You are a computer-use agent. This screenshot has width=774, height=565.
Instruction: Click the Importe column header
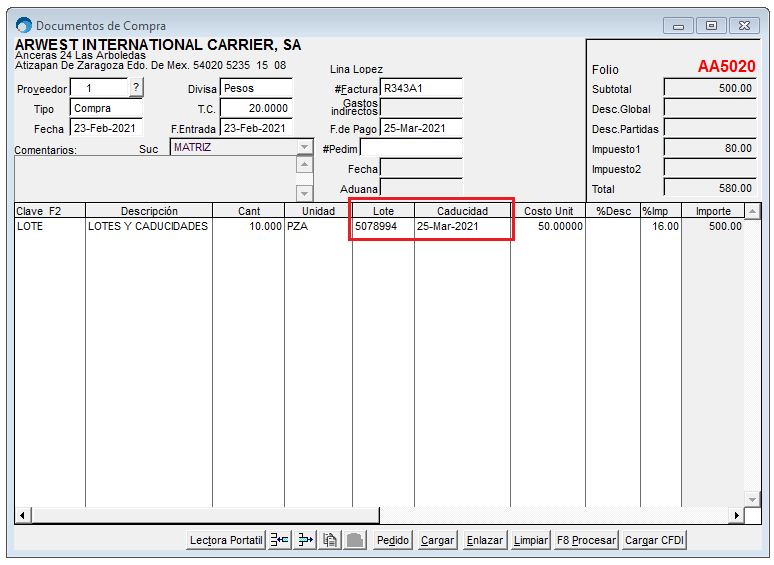click(x=713, y=211)
